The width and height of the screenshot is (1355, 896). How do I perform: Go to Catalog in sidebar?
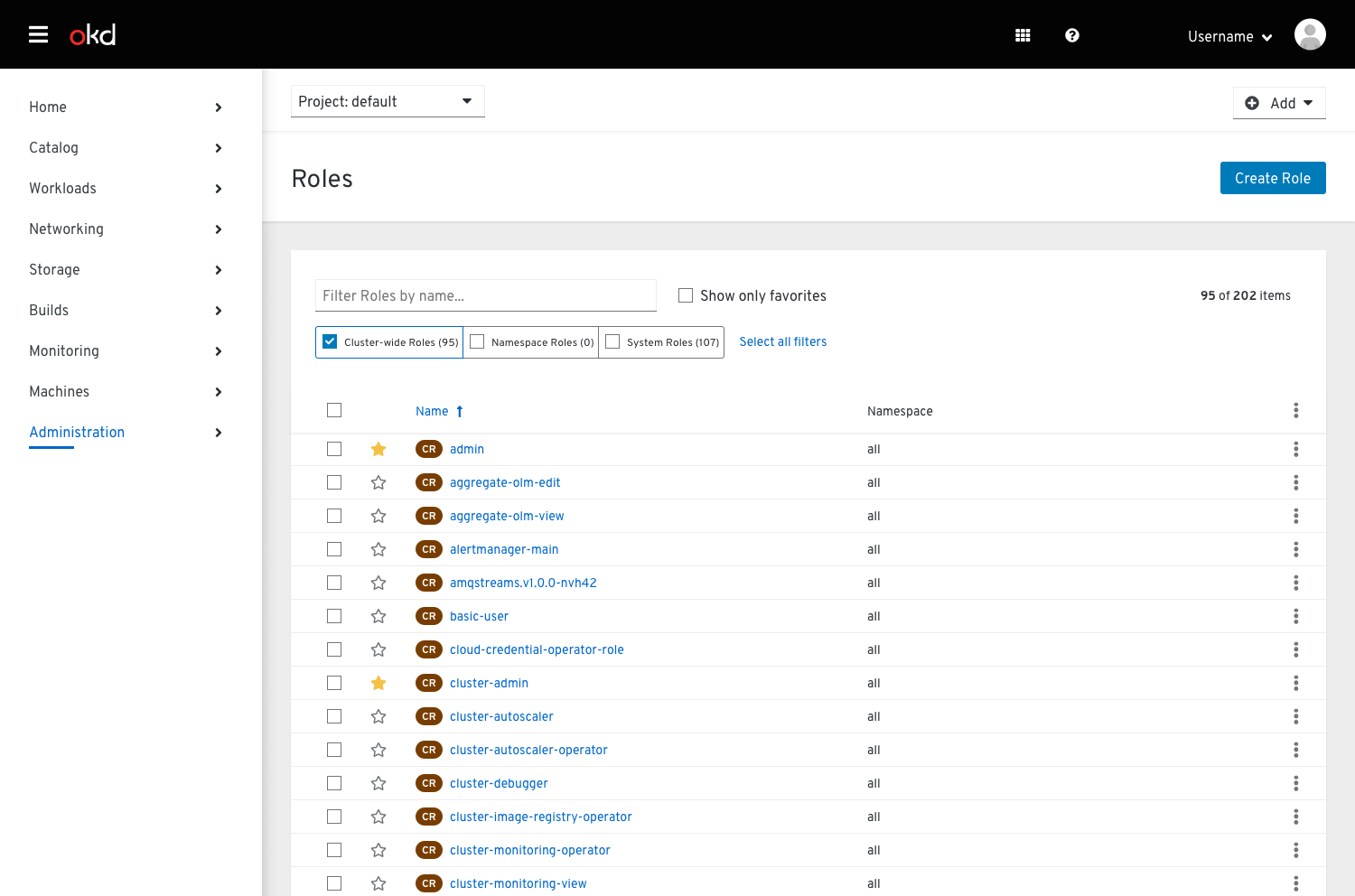tap(53, 147)
